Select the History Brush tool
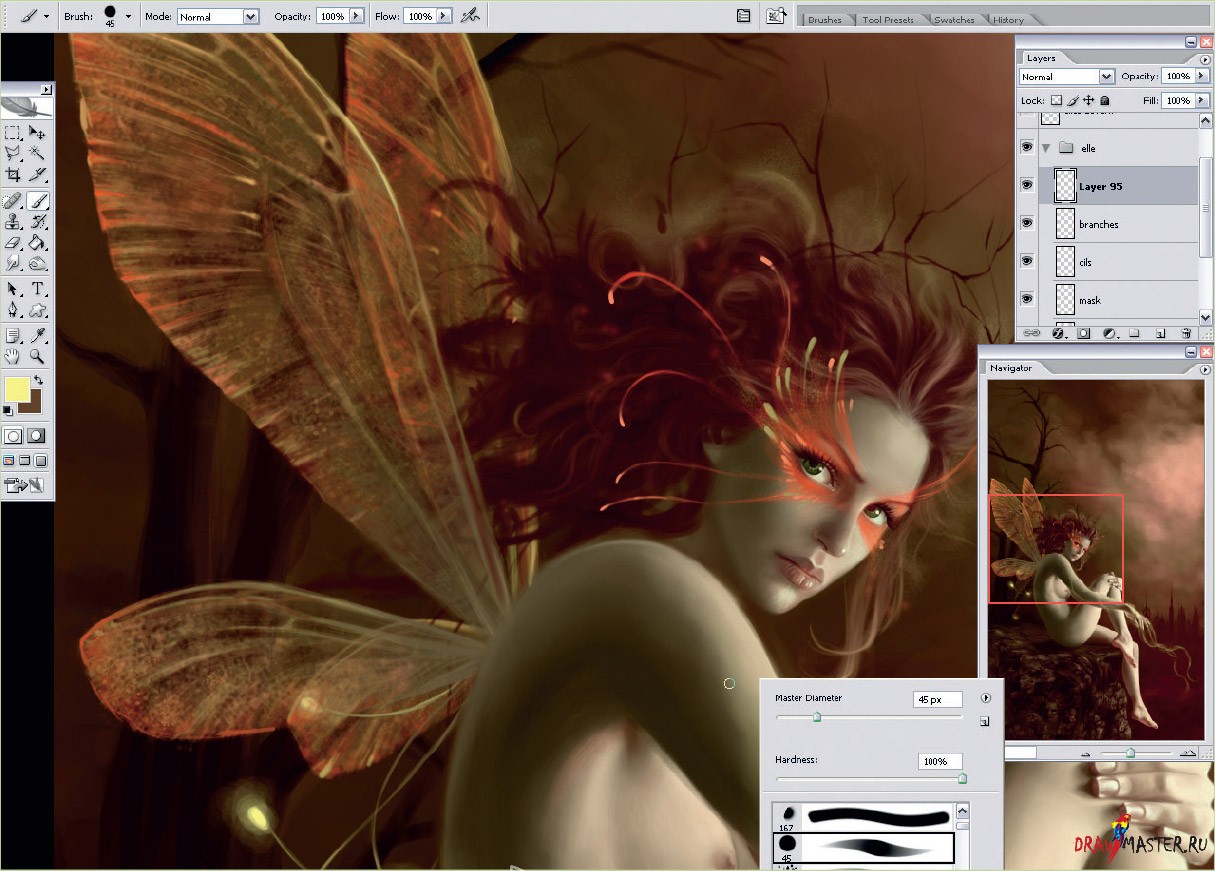 [x=38, y=221]
